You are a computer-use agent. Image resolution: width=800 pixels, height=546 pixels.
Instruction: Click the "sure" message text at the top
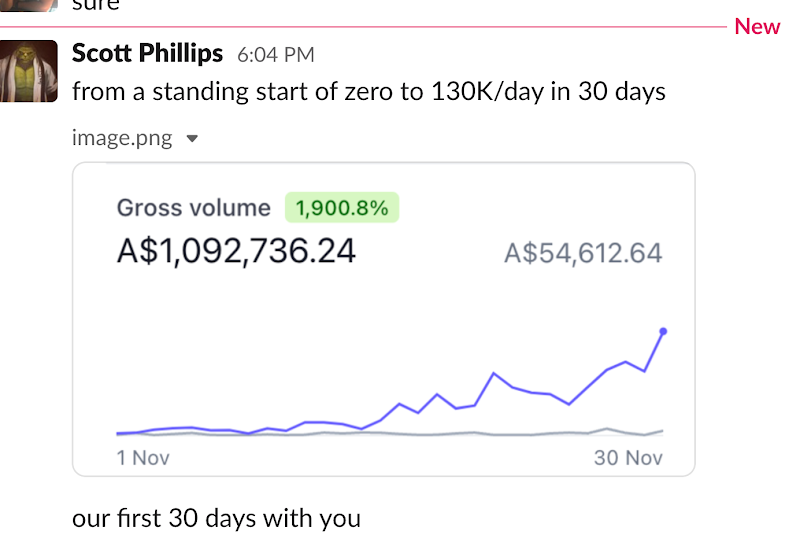pos(96,5)
